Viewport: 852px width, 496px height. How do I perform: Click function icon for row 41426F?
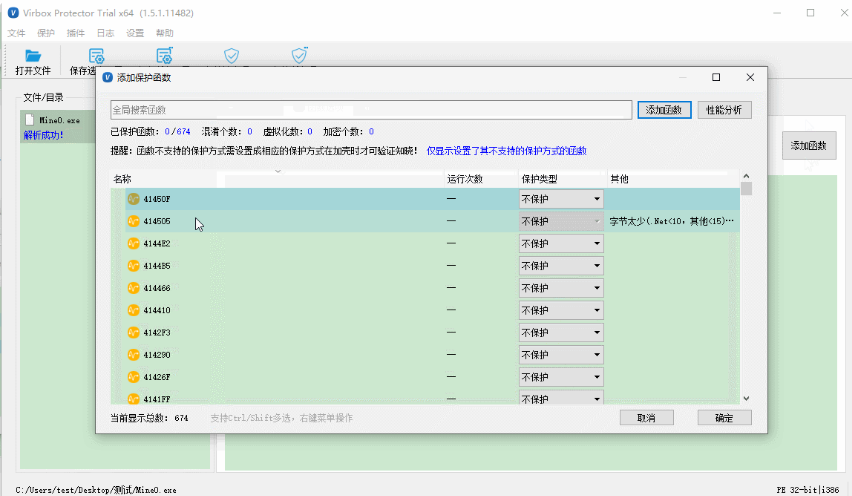point(134,377)
